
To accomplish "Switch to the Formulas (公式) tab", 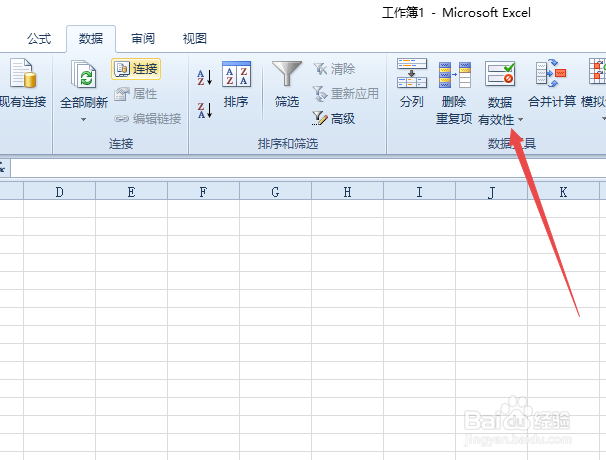I will coord(39,39).
